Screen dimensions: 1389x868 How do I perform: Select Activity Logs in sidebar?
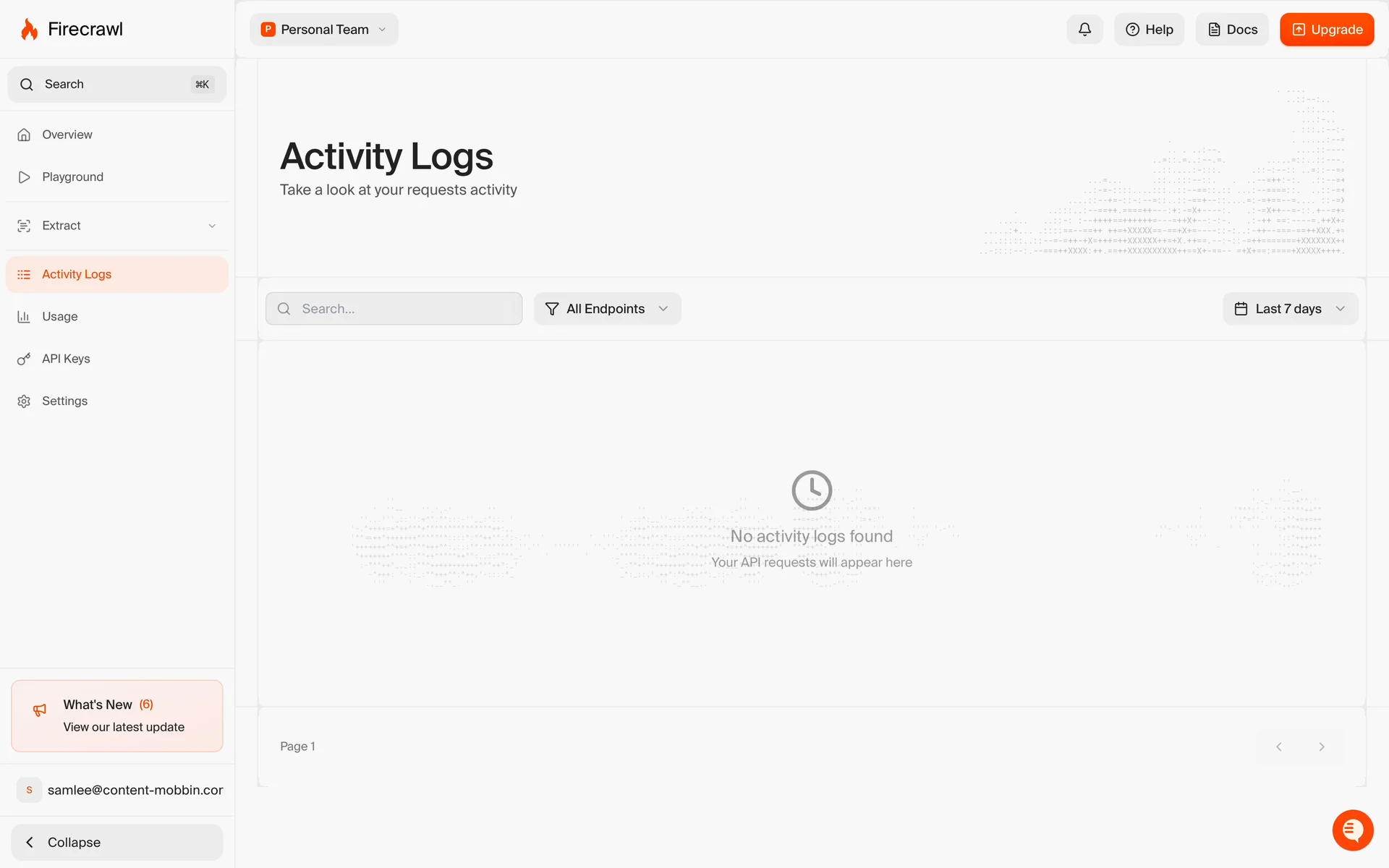(117, 274)
